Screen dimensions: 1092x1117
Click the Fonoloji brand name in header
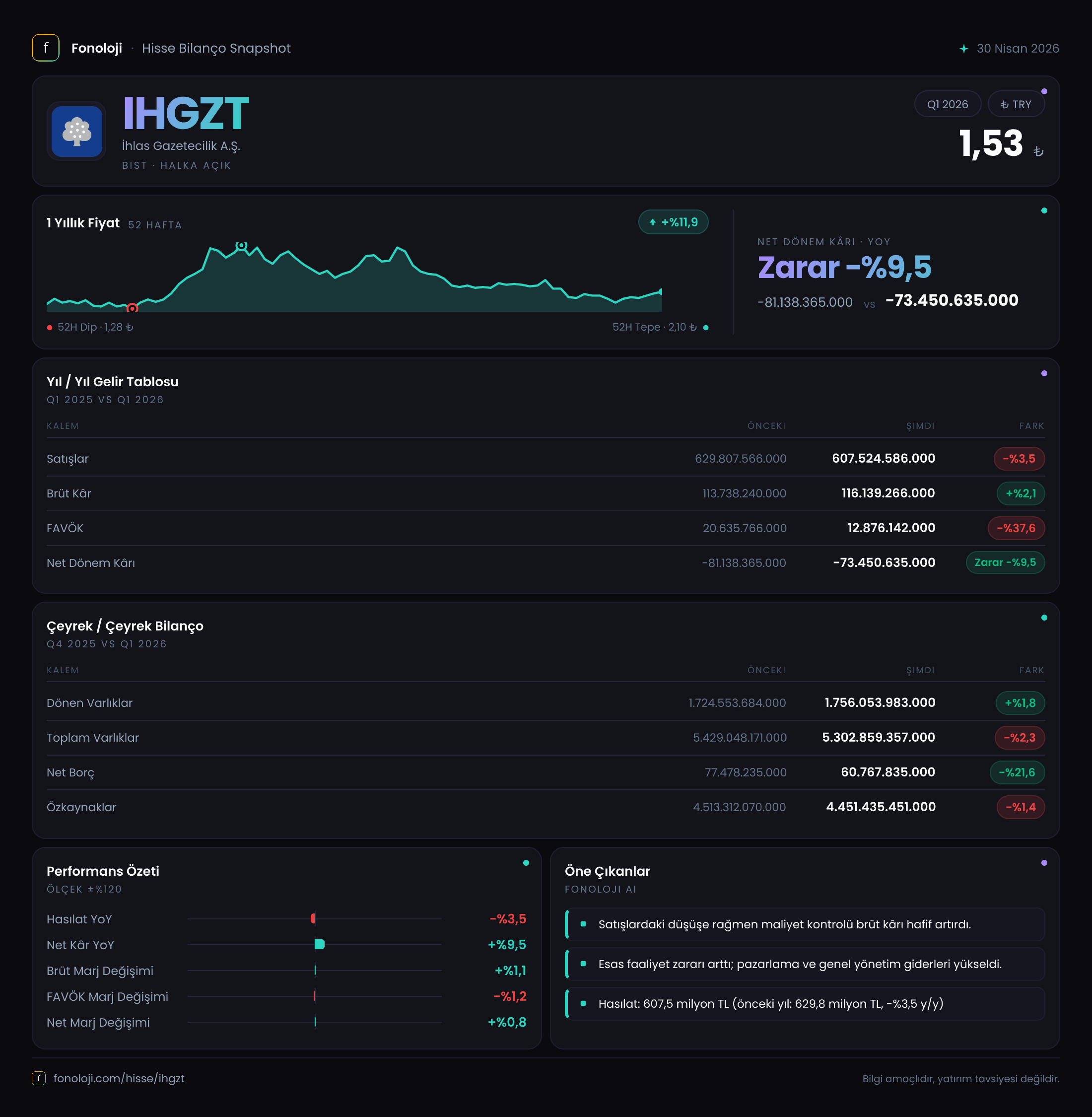(x=96, y=48)
